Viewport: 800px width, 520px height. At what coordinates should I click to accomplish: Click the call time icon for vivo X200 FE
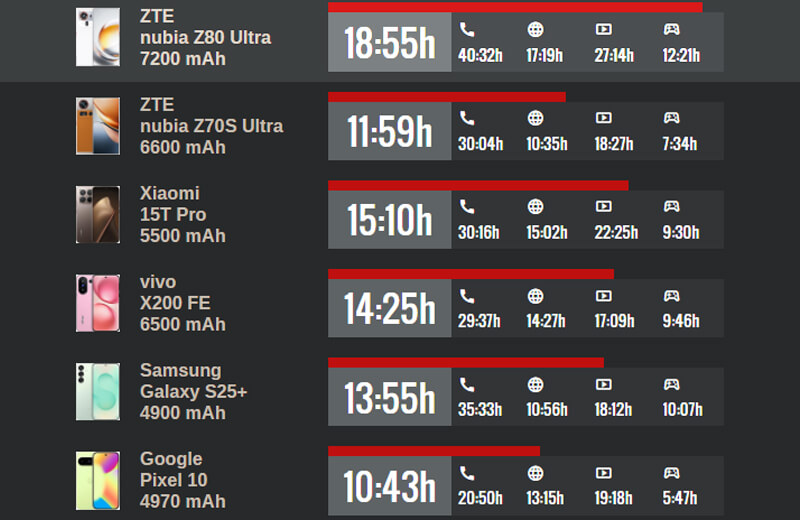(467, 296)
